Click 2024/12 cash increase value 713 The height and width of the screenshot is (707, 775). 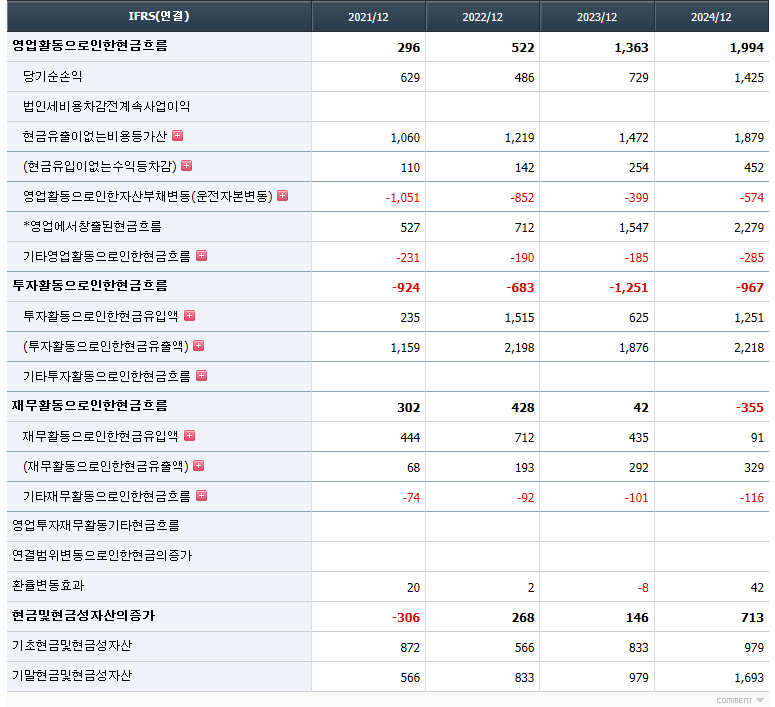coord(752,618)
